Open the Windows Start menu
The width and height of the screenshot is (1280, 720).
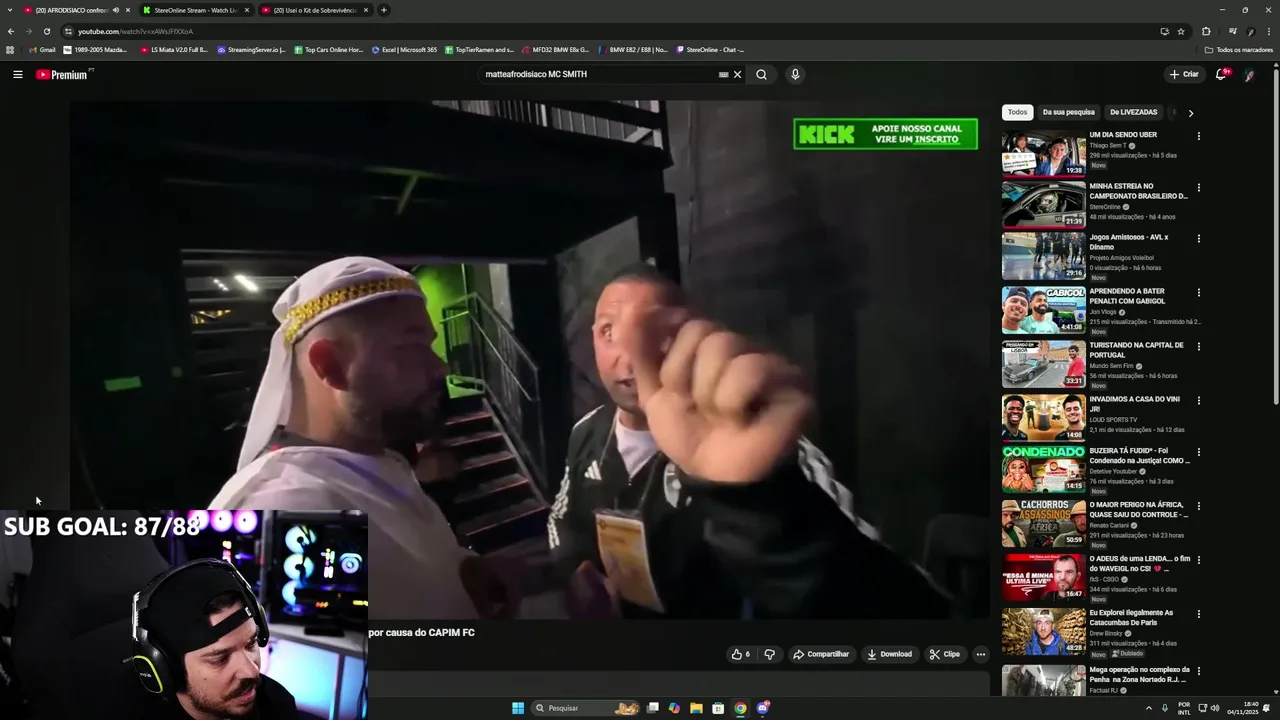pos(518,708)
